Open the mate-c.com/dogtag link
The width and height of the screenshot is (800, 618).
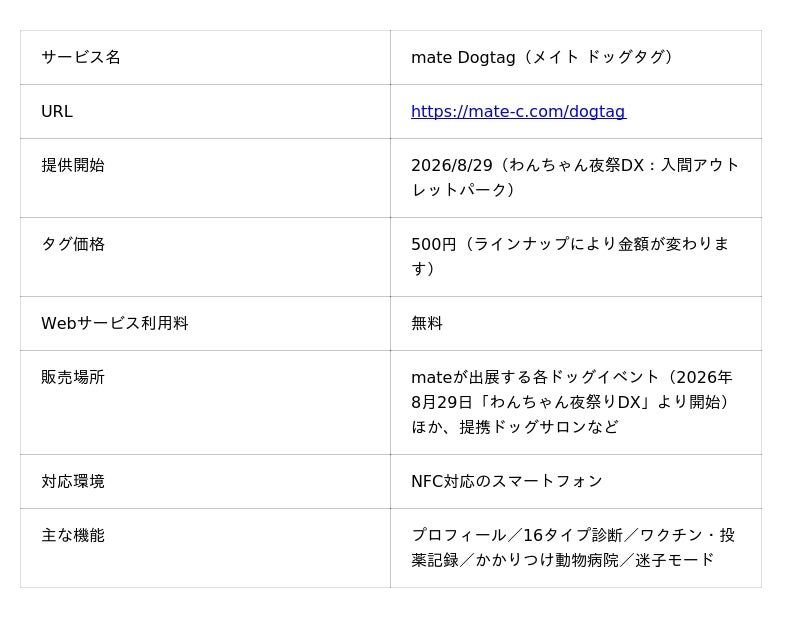point(518,111)
